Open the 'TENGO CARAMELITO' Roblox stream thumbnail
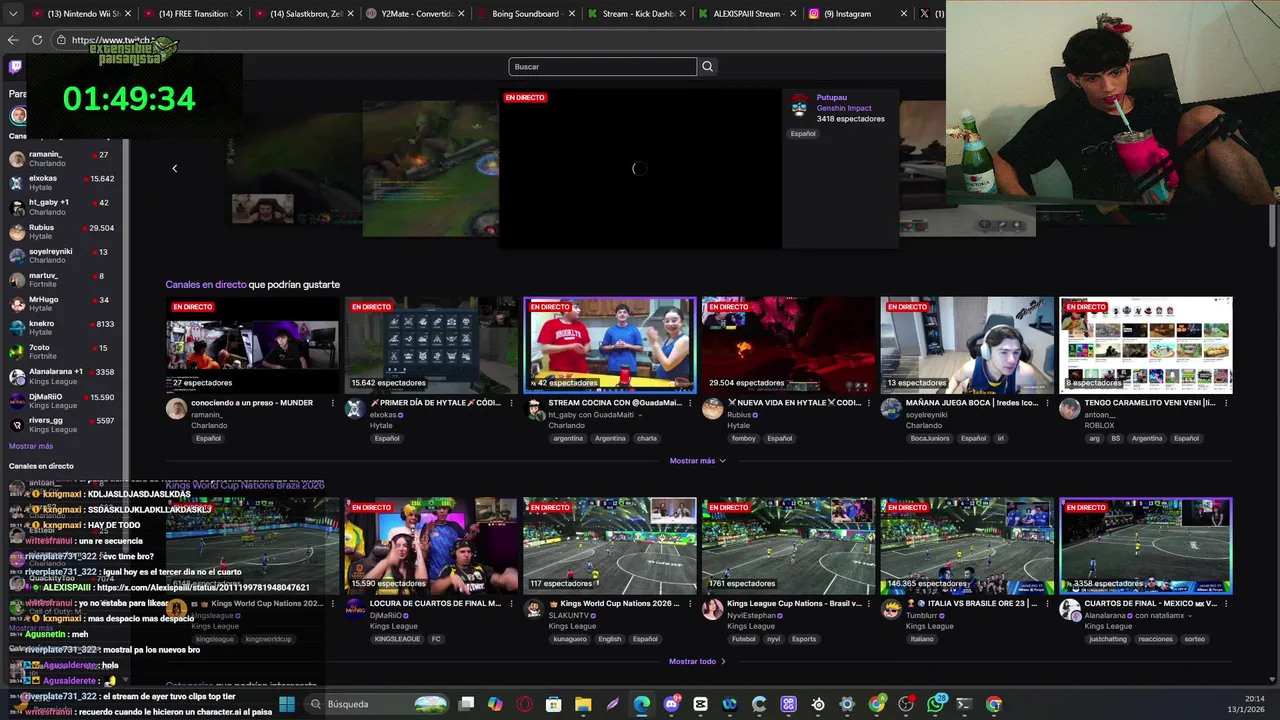Image resolution: width=1280 pixels, height=720 pixels. point(1146,345)
